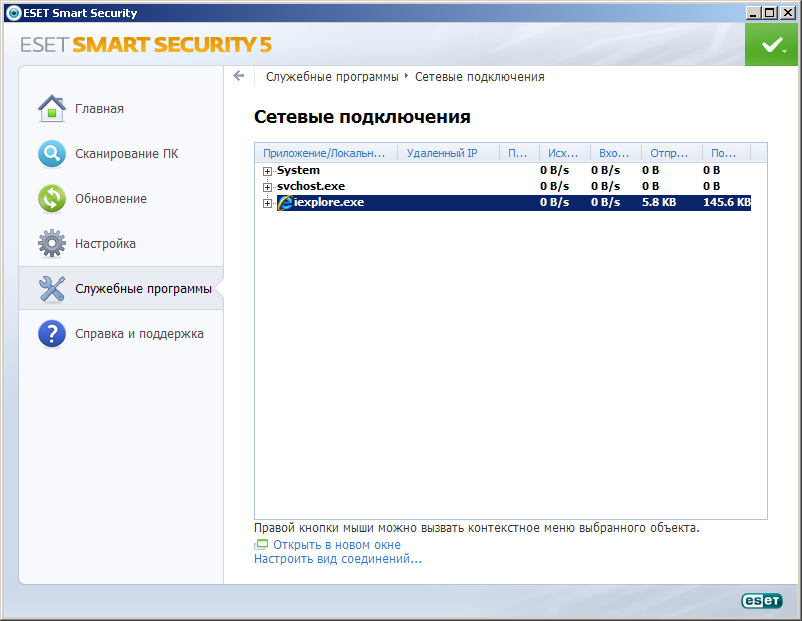
Task: Click the ESET logo in bottom corner
Action: click(762, 601)
